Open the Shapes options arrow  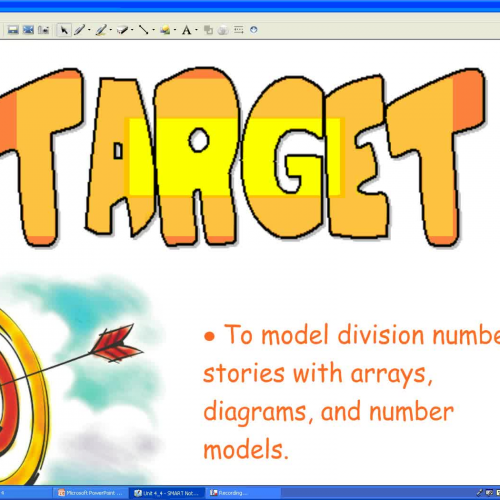[x=175, y=30]
